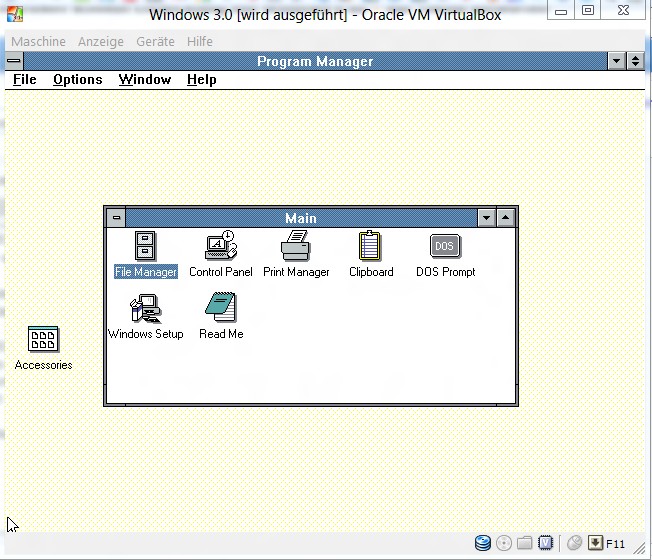The height and width of the screenshot is (560, 652).
Task: Click the F11 host key label
Action: (615, 544)
